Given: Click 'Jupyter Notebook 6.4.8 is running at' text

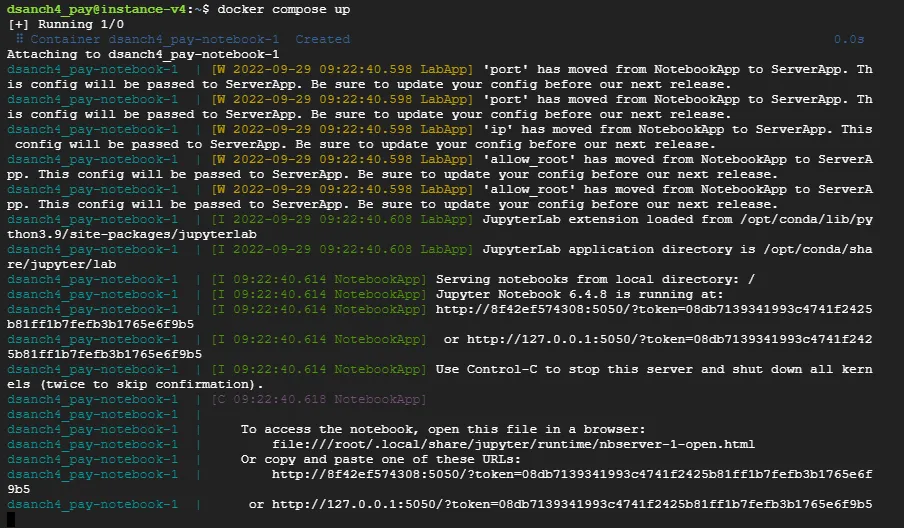Looking at the screenshot, I should [572, 294].
